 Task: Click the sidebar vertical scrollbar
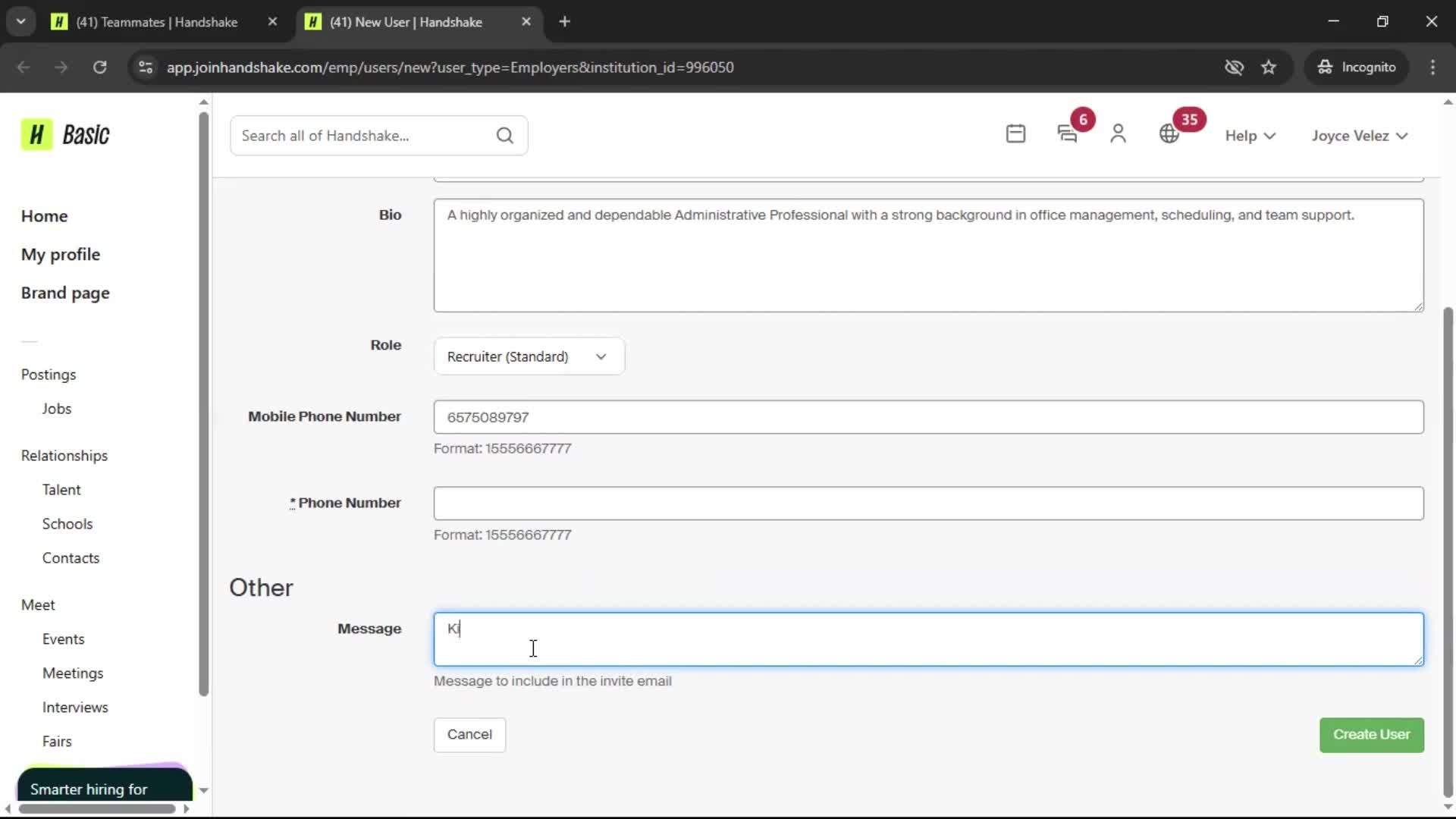coord(203,402)
